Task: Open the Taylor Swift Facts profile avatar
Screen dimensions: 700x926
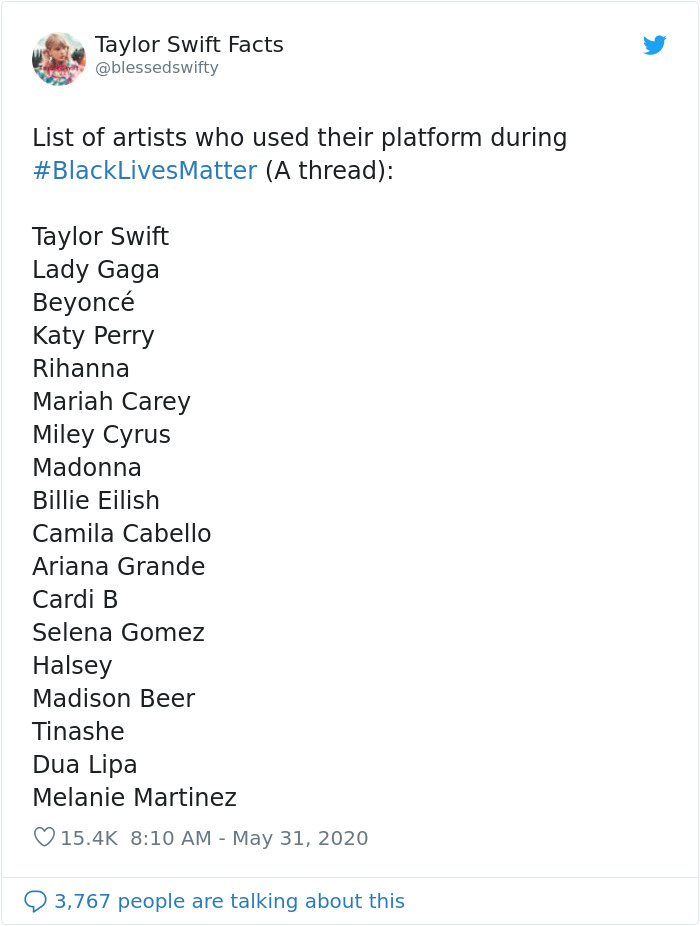Action: point(59,58)
